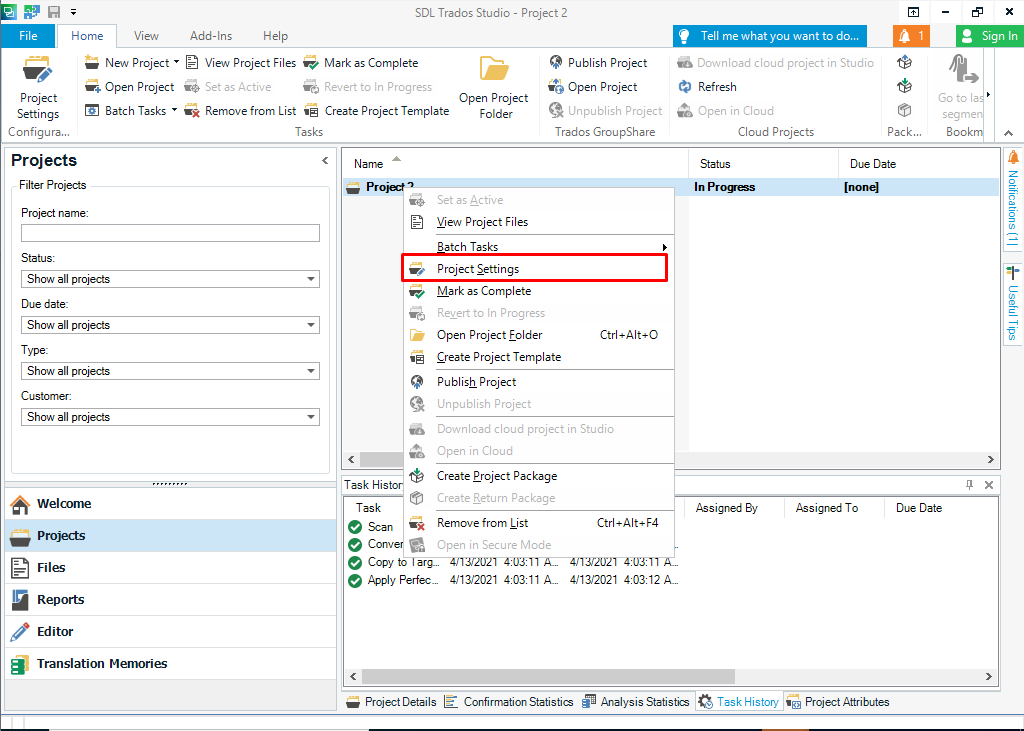Open the Customer filter dropdown
The height and width of the screenshot is (731, 1024).
tap(310, 417)
